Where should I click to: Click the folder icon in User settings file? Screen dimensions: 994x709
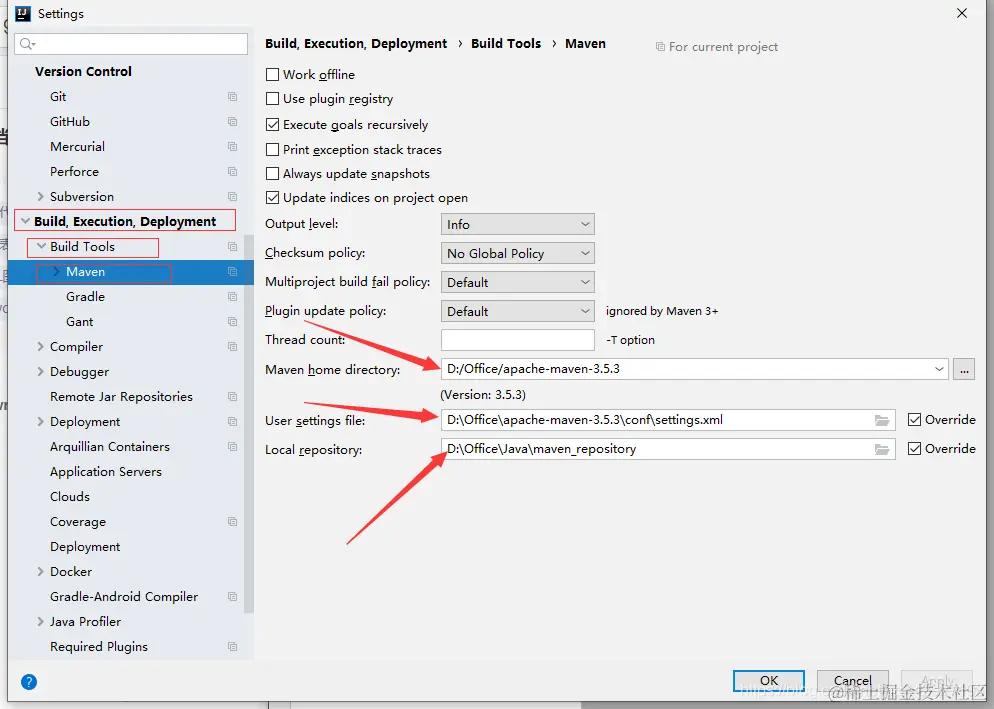tap(882, 420)
